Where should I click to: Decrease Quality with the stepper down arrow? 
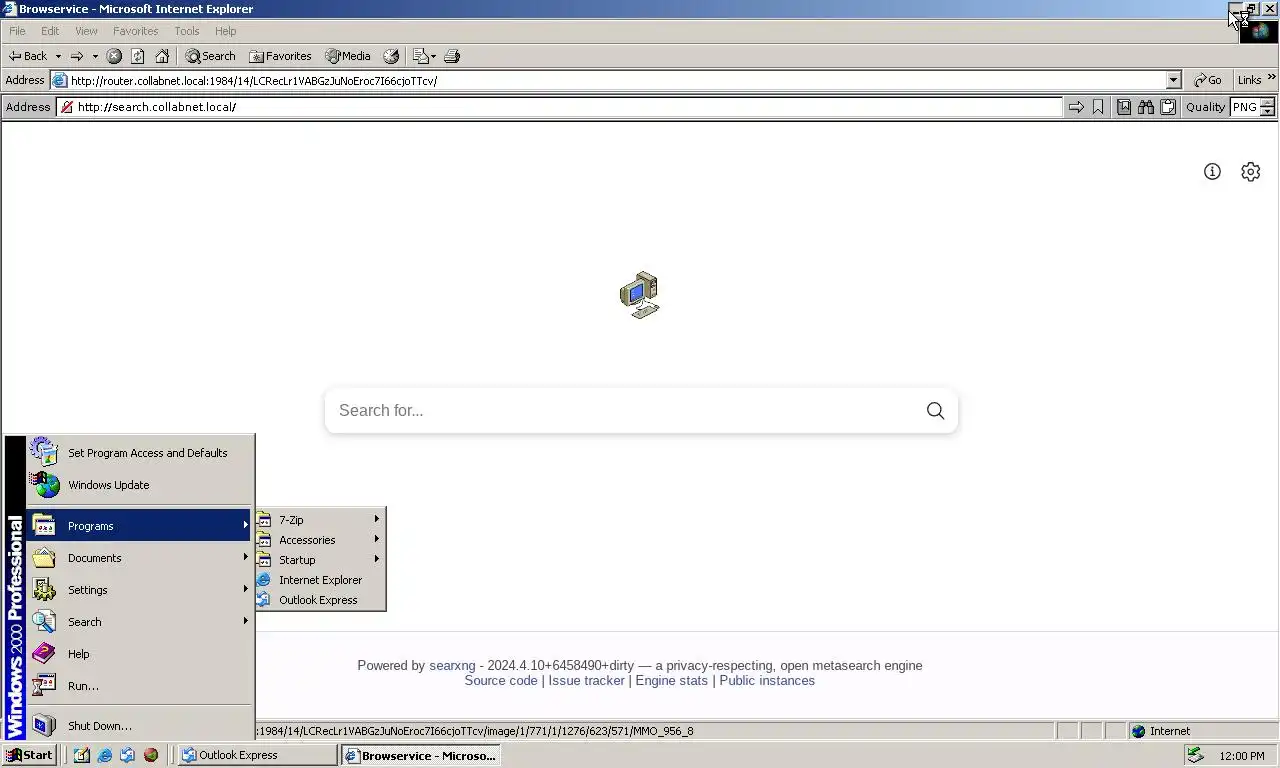[x=1268, y=112]
